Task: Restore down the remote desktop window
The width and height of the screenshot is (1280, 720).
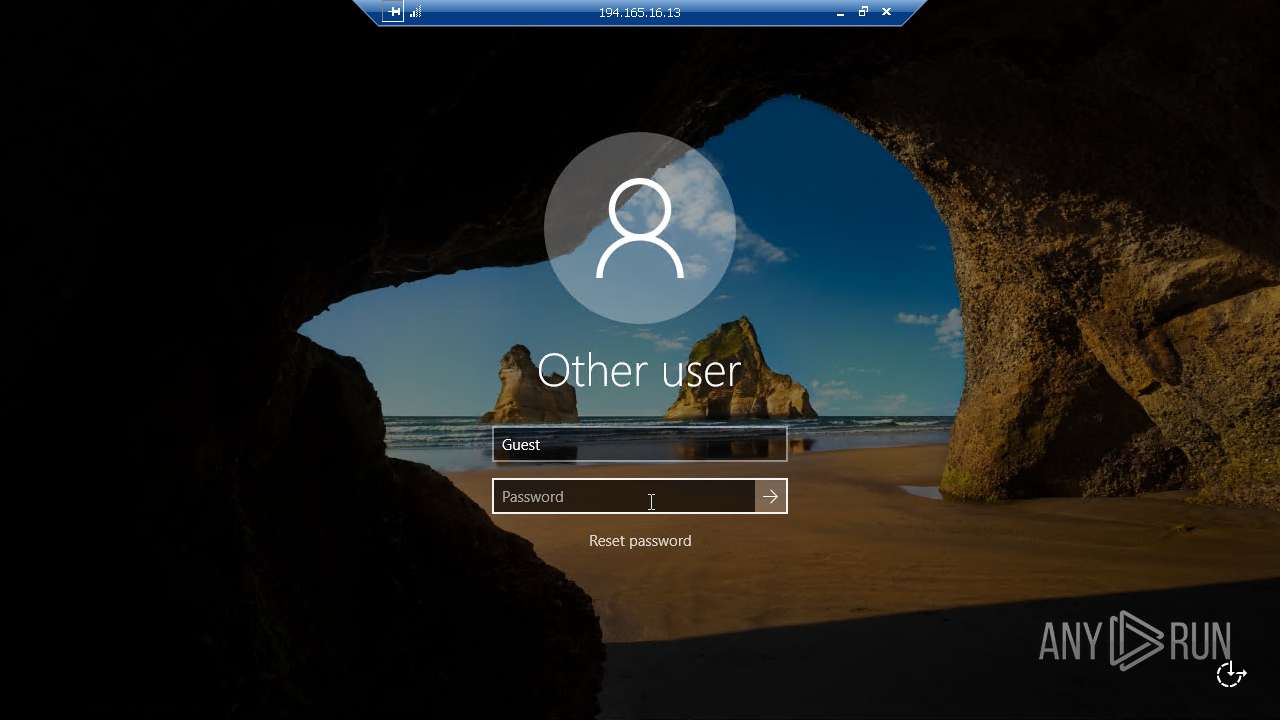Action: [x=863, y=12]
